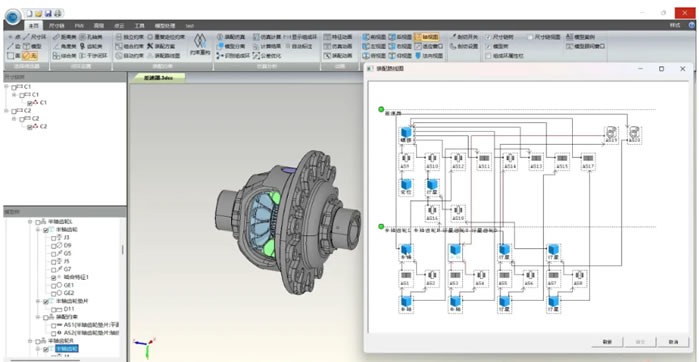Click the 模型案例 ribbon icon
The width and height of the screenshot is (699, 362).
[x=569, y=37]
